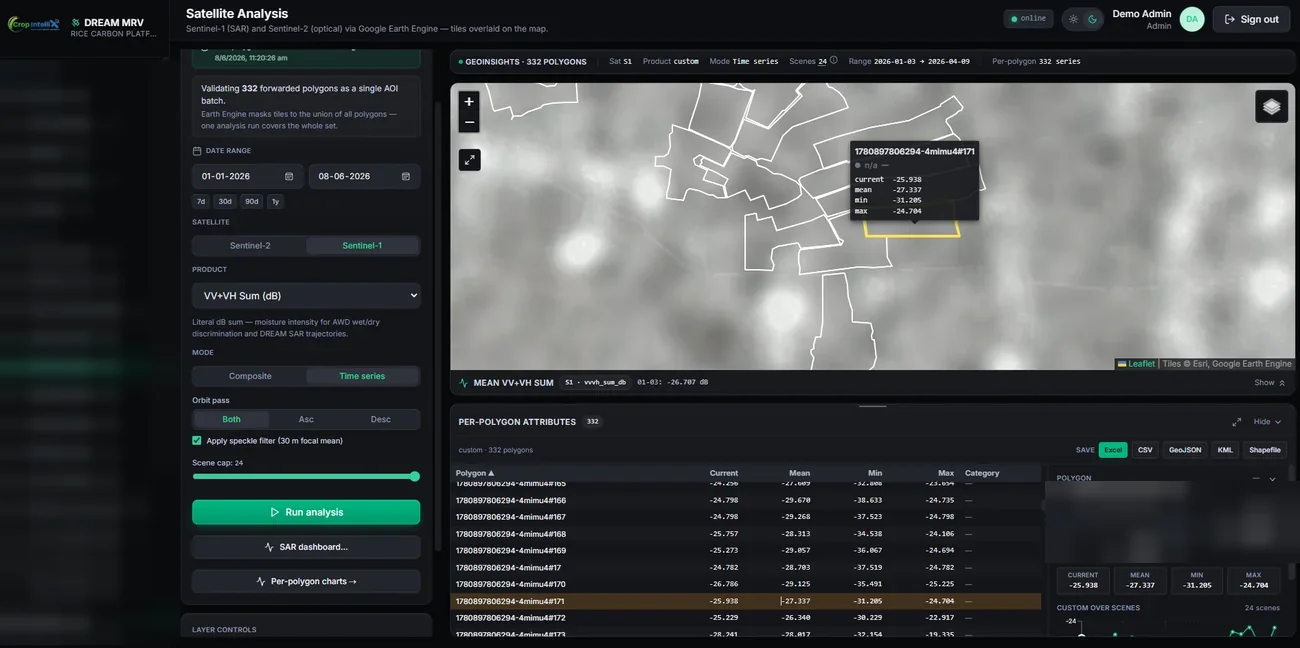1300x648 pixels.
Task: Open the VV+VH Sum (dB) product dropdown
Action: [306, 296]
